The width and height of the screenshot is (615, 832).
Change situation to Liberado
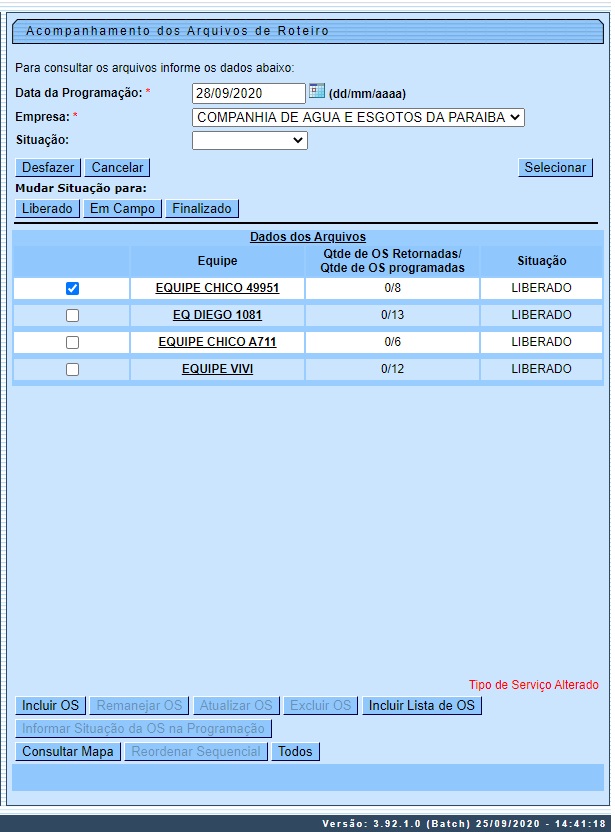tap(47, 208)
